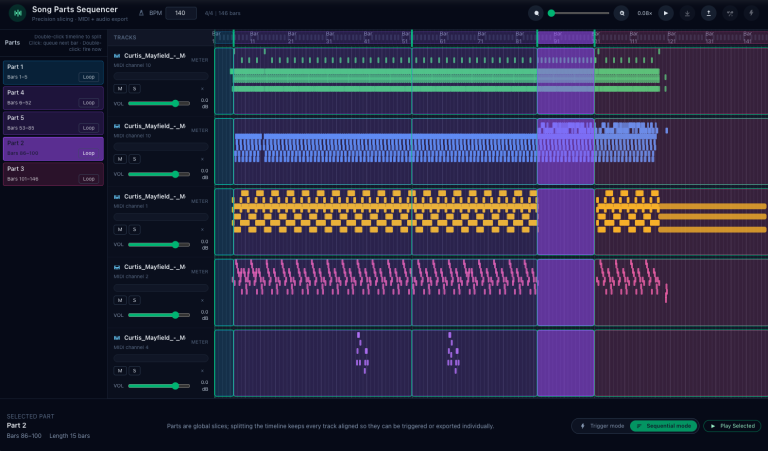Image resolution: width=768 pixels, height=451 pixels.
Task: Adjust volume slider of the green-note track
Action: pos(159,103)
